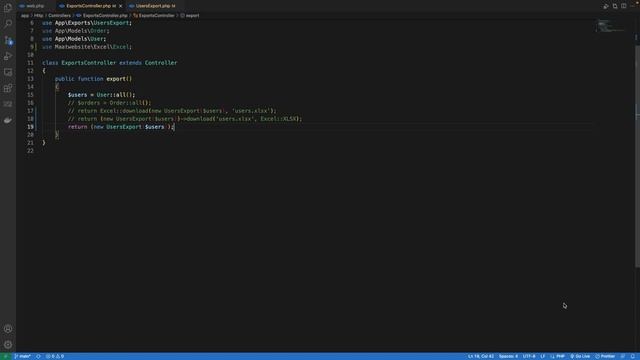Click 'use App\Models\User;' line
Viewport: 640px width, 360px height.
pos(74,39)
